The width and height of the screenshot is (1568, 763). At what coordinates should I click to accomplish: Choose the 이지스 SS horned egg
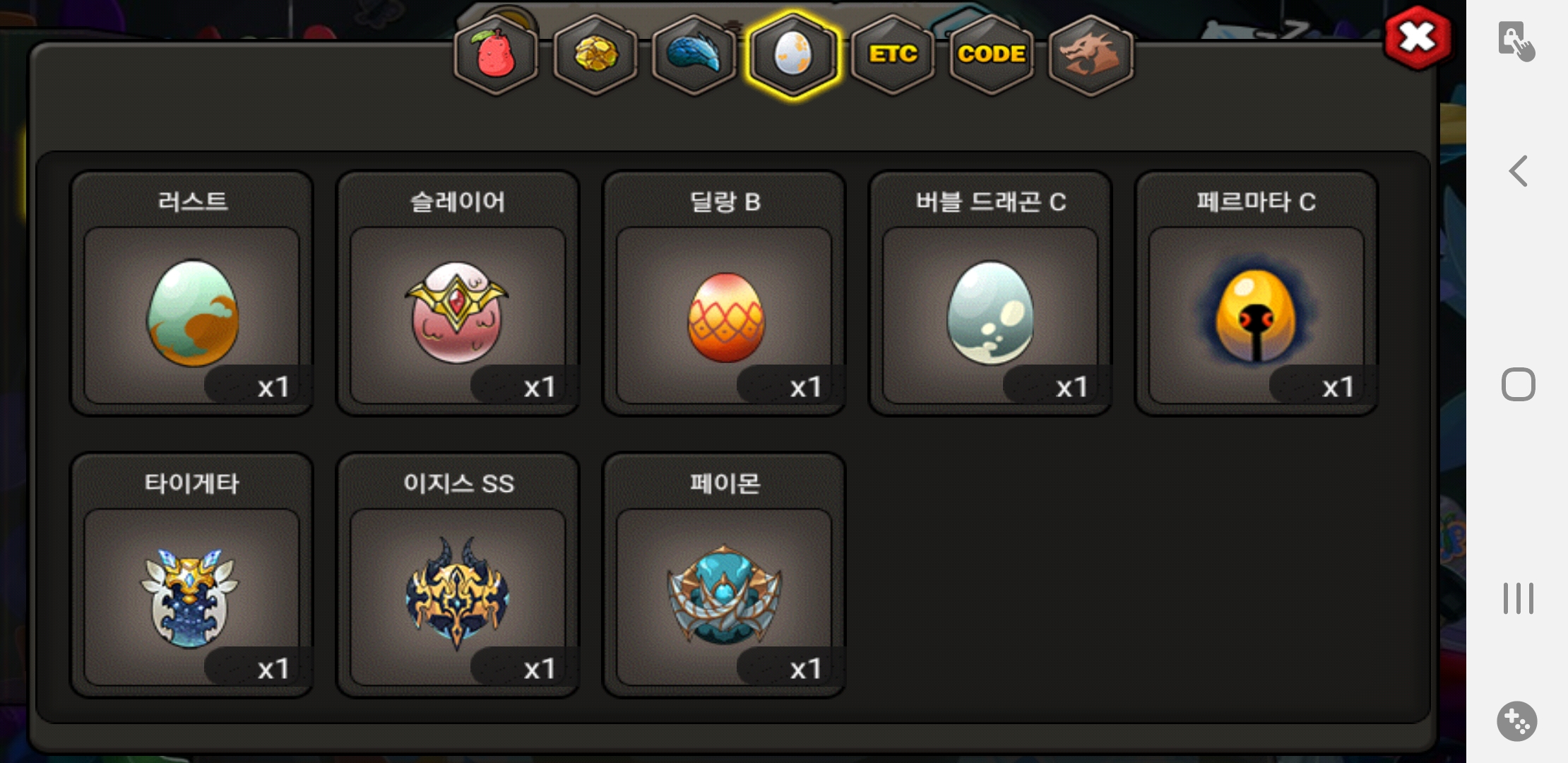(x=458, y=575)
